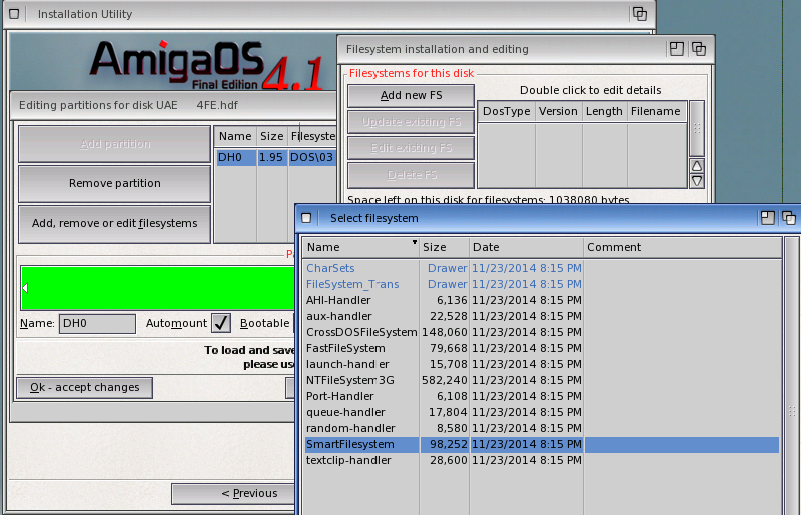Toggle the Automount checkbox
801x515 pixels.
(x=221, y=323)
